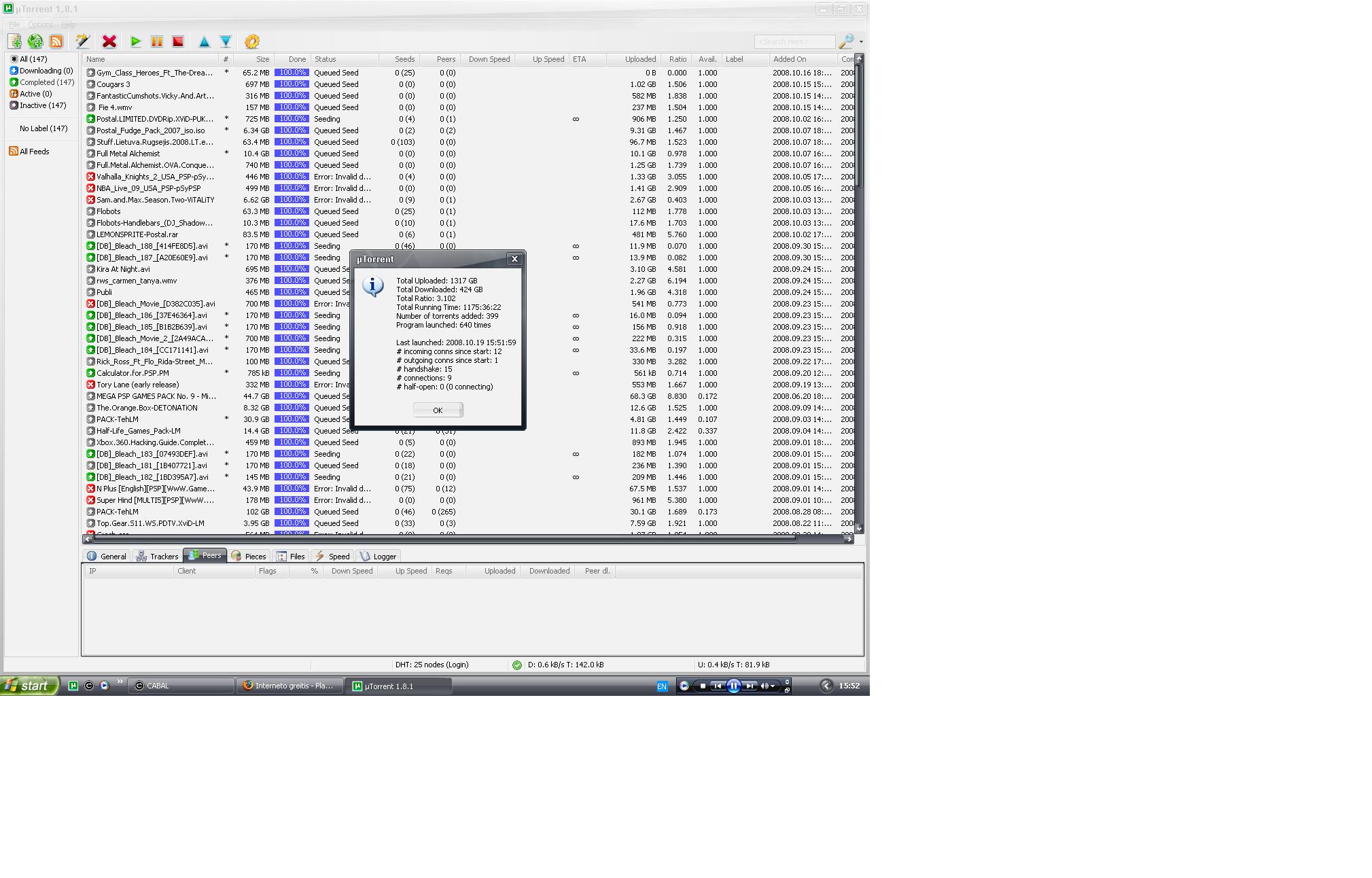Click the Move Up Queue arrow icon
The height and width of the screenshot is (878, 1372).
point(204,41)
